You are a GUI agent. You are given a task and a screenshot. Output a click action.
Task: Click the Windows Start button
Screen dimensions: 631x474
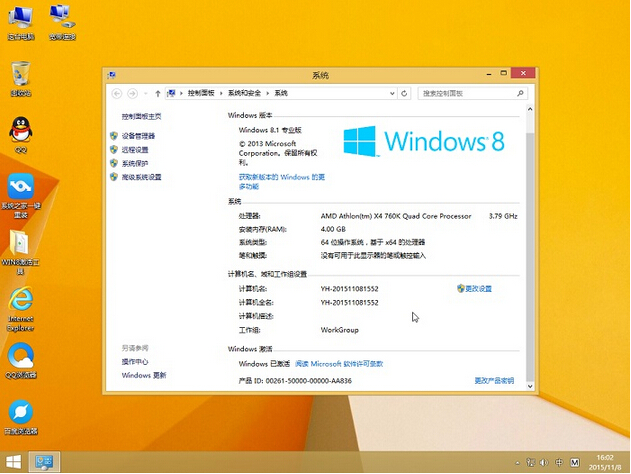(13, 463)
